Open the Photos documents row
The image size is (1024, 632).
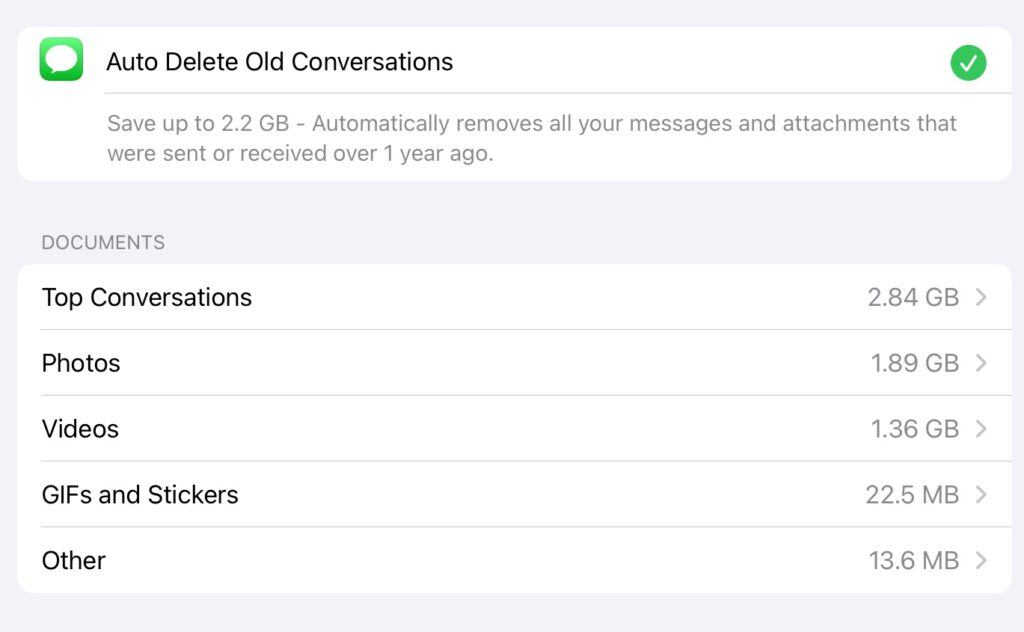coord(81,363)
